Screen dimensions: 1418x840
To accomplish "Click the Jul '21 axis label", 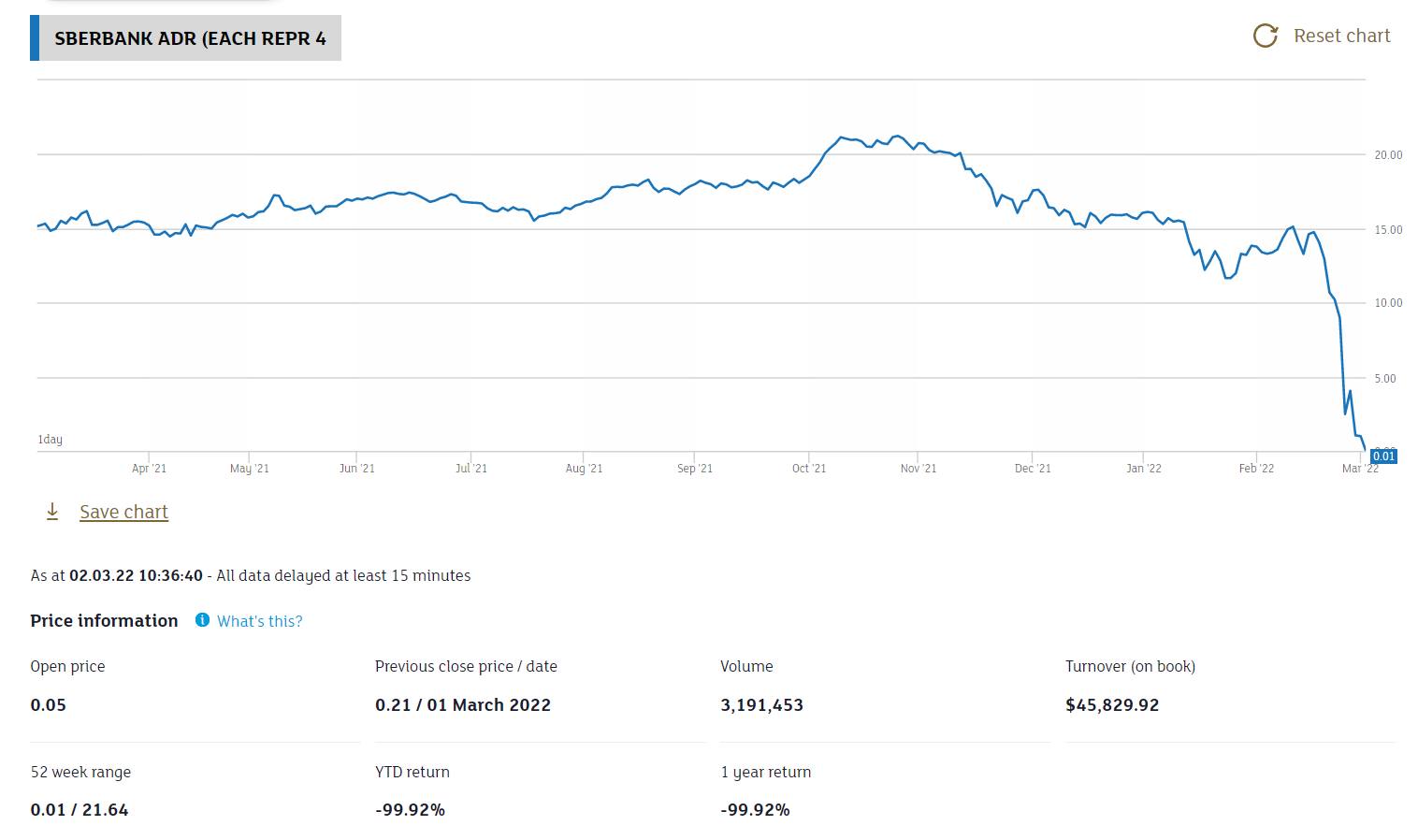I will [x=471, y=468].
